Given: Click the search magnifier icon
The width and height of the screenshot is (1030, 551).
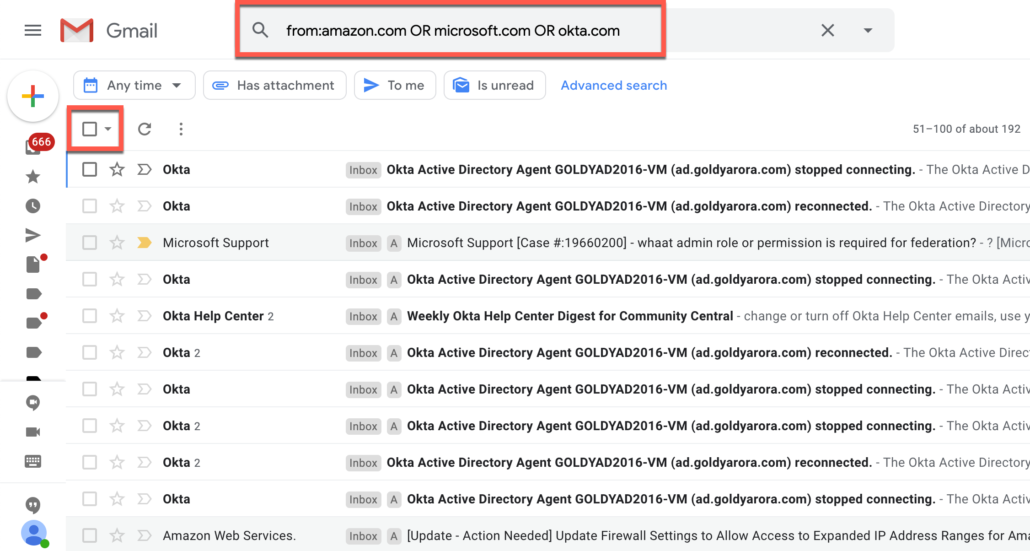Looking at the screenshot, I should pyautogui.click(x=260, y=30).
